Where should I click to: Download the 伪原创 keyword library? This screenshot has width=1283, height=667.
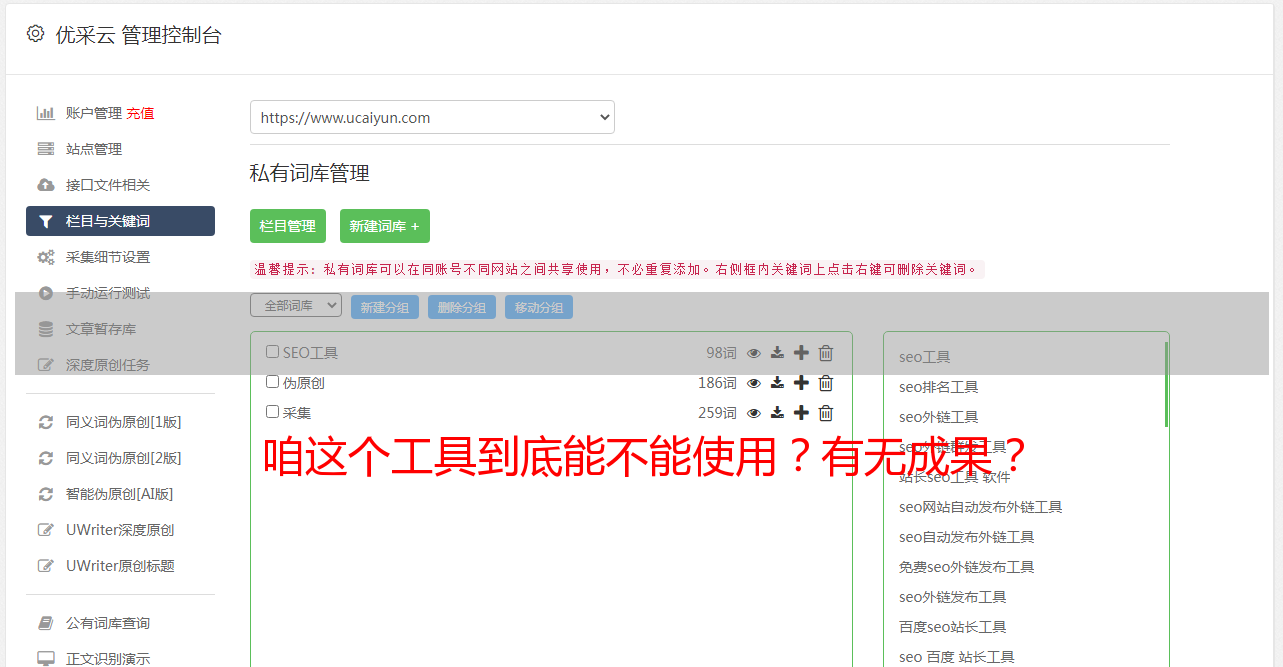pyautogui.click(x=777, y=383)
